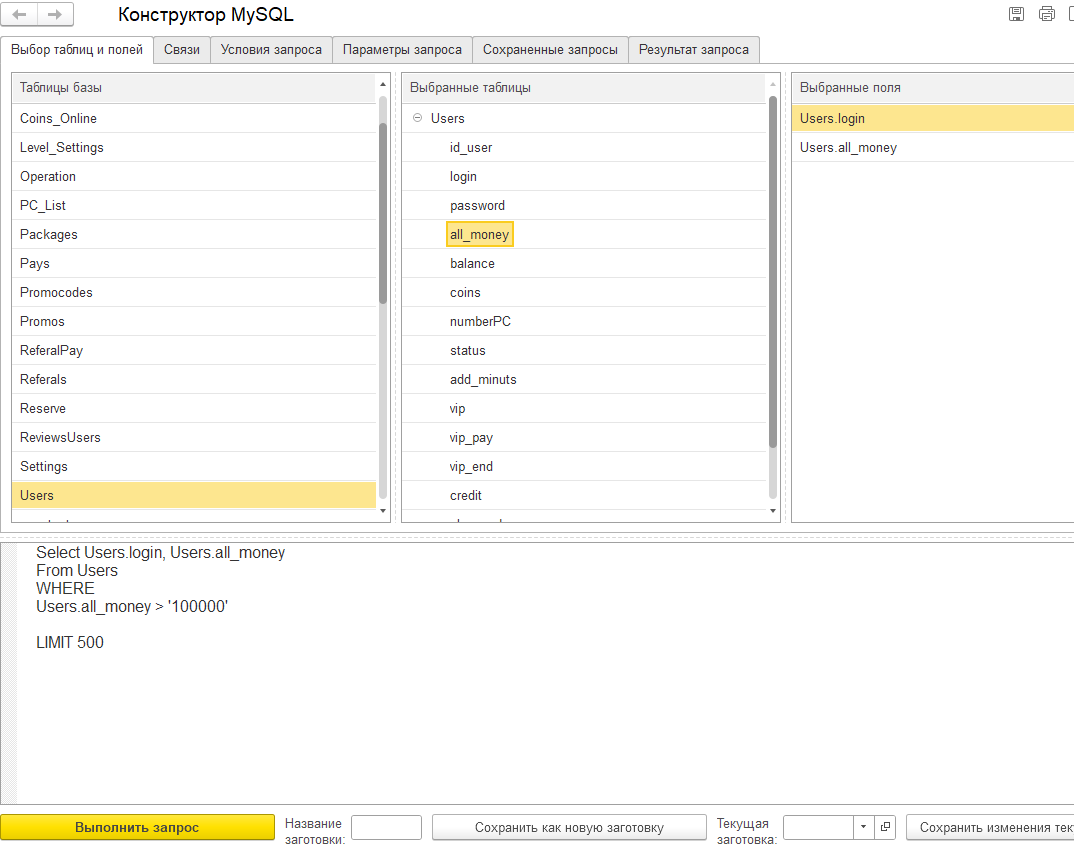Image resolution: width=1074 pixels, height=852 pixels.
Task: Select the vip field
Action: (457, 408)
